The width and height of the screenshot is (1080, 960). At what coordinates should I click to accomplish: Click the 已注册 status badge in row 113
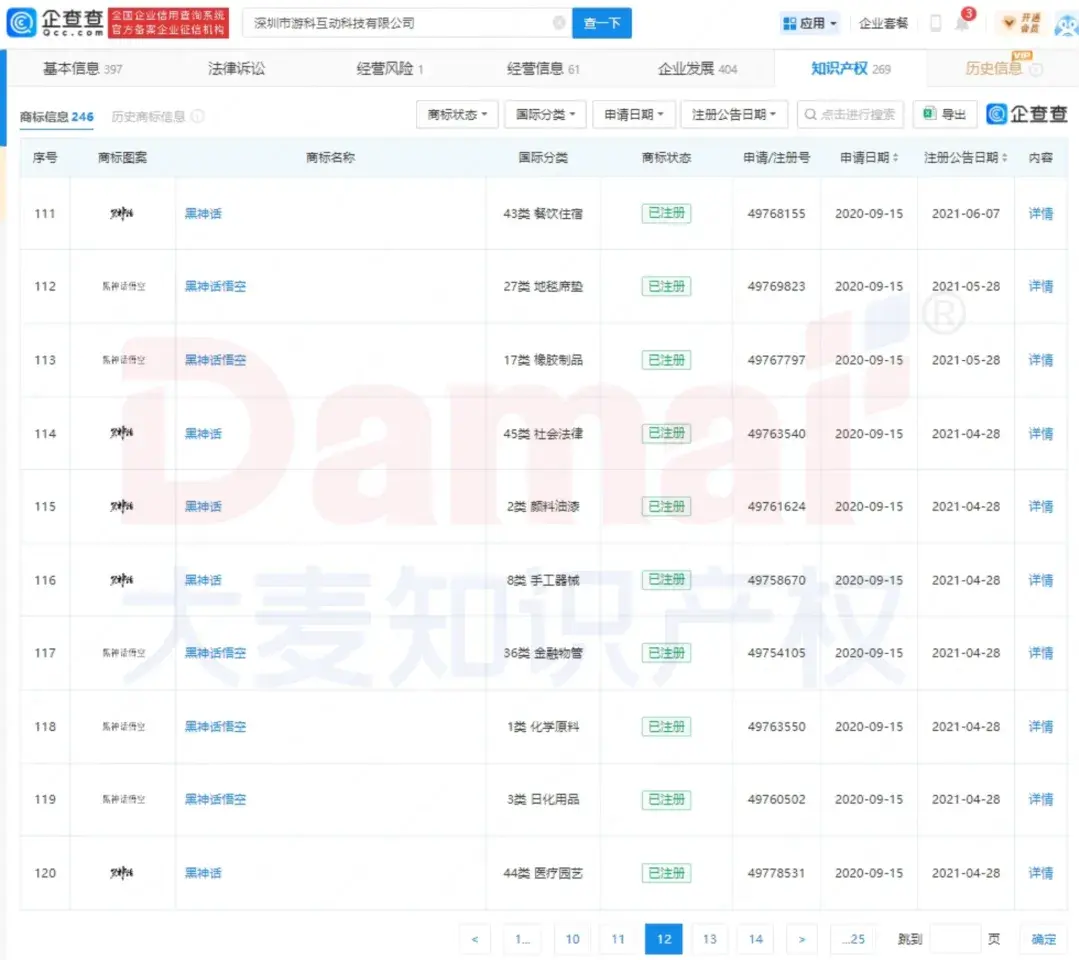tap(666, 360)
